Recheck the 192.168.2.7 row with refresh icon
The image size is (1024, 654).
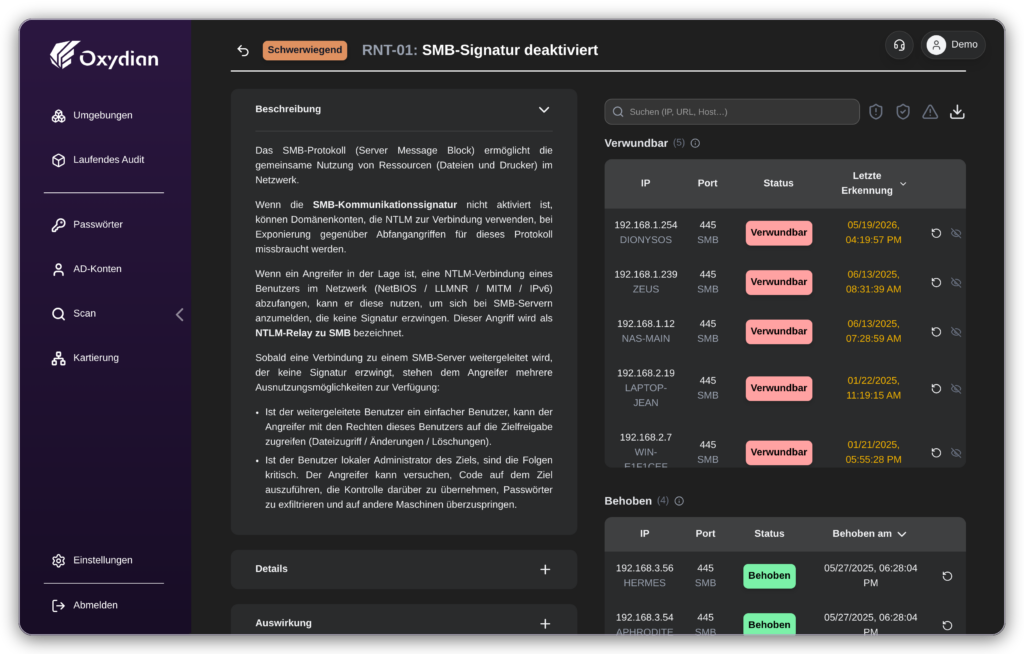tap(936, 453)
